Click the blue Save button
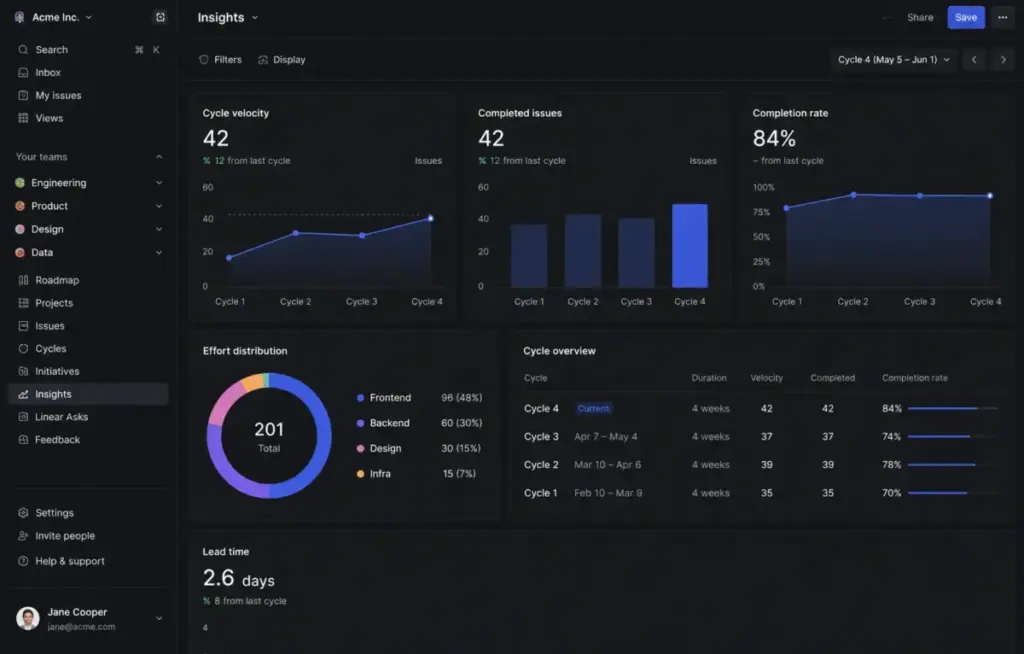1024x654 pixels. click(x=966, y=18)
